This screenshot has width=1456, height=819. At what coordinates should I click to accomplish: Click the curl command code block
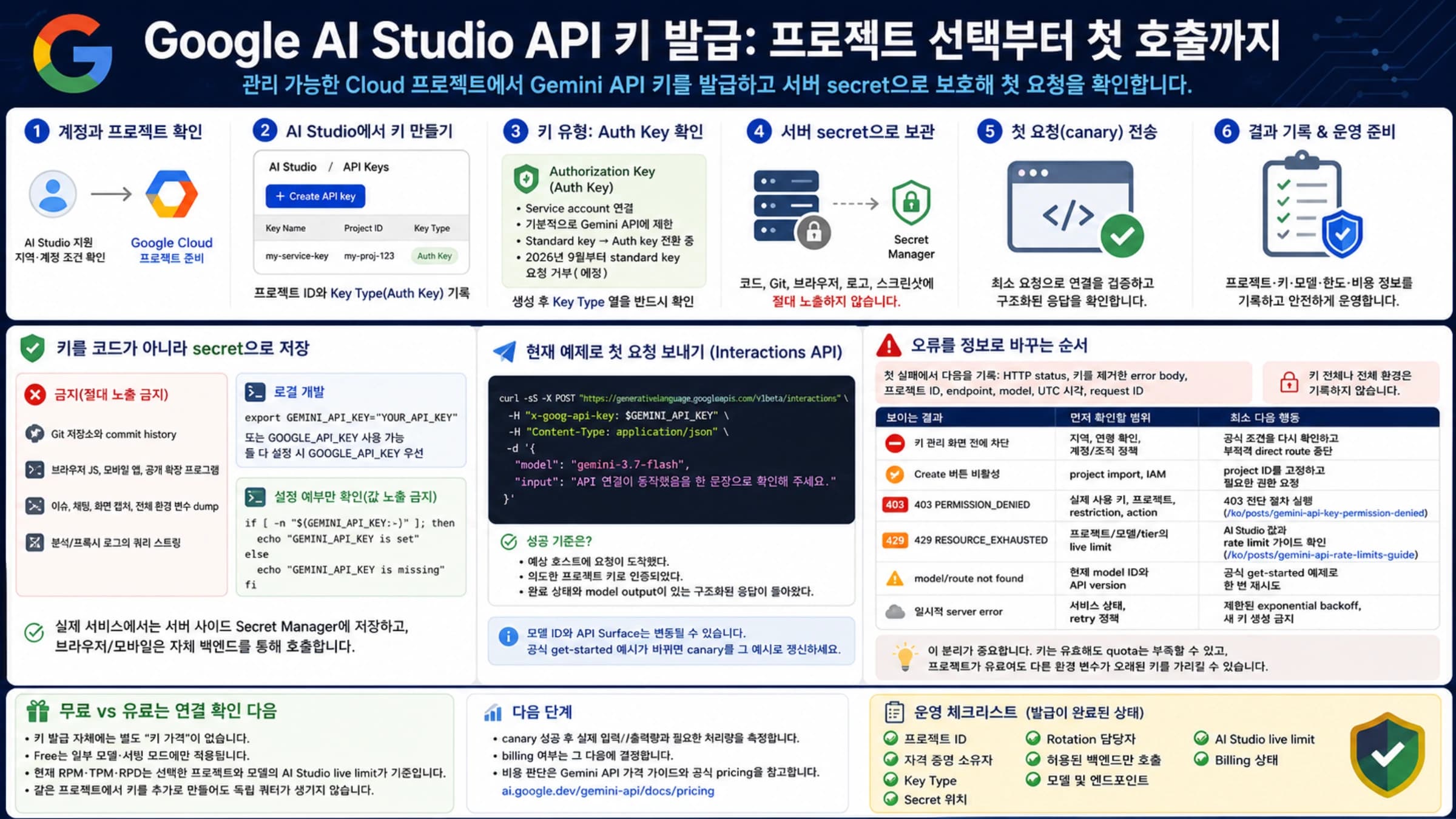click(672, 450)
